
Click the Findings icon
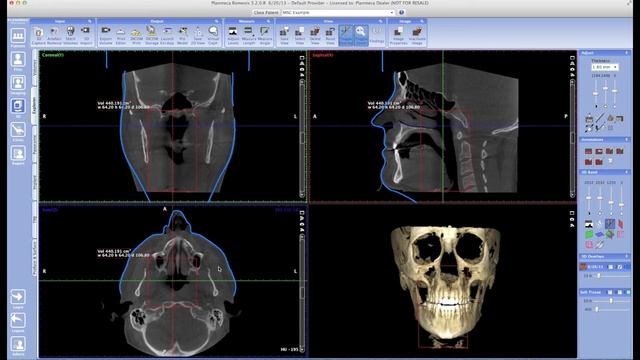pos(377,35)
